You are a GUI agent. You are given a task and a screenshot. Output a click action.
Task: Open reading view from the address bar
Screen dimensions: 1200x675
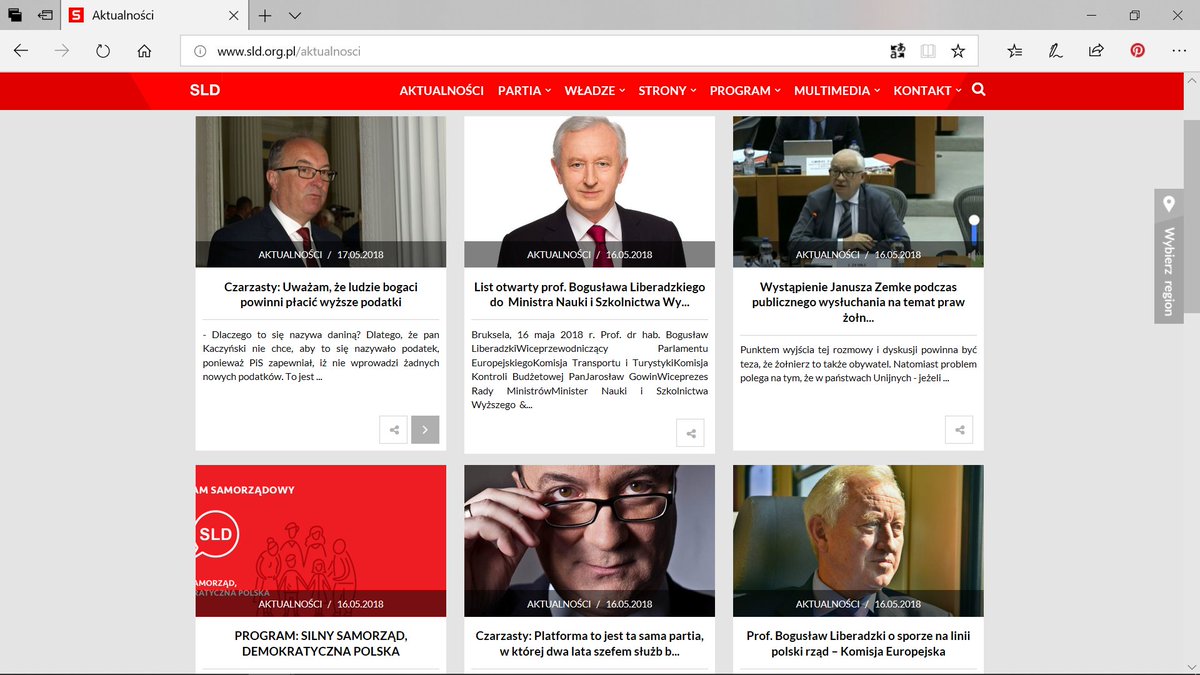click(x=928, y=49)
